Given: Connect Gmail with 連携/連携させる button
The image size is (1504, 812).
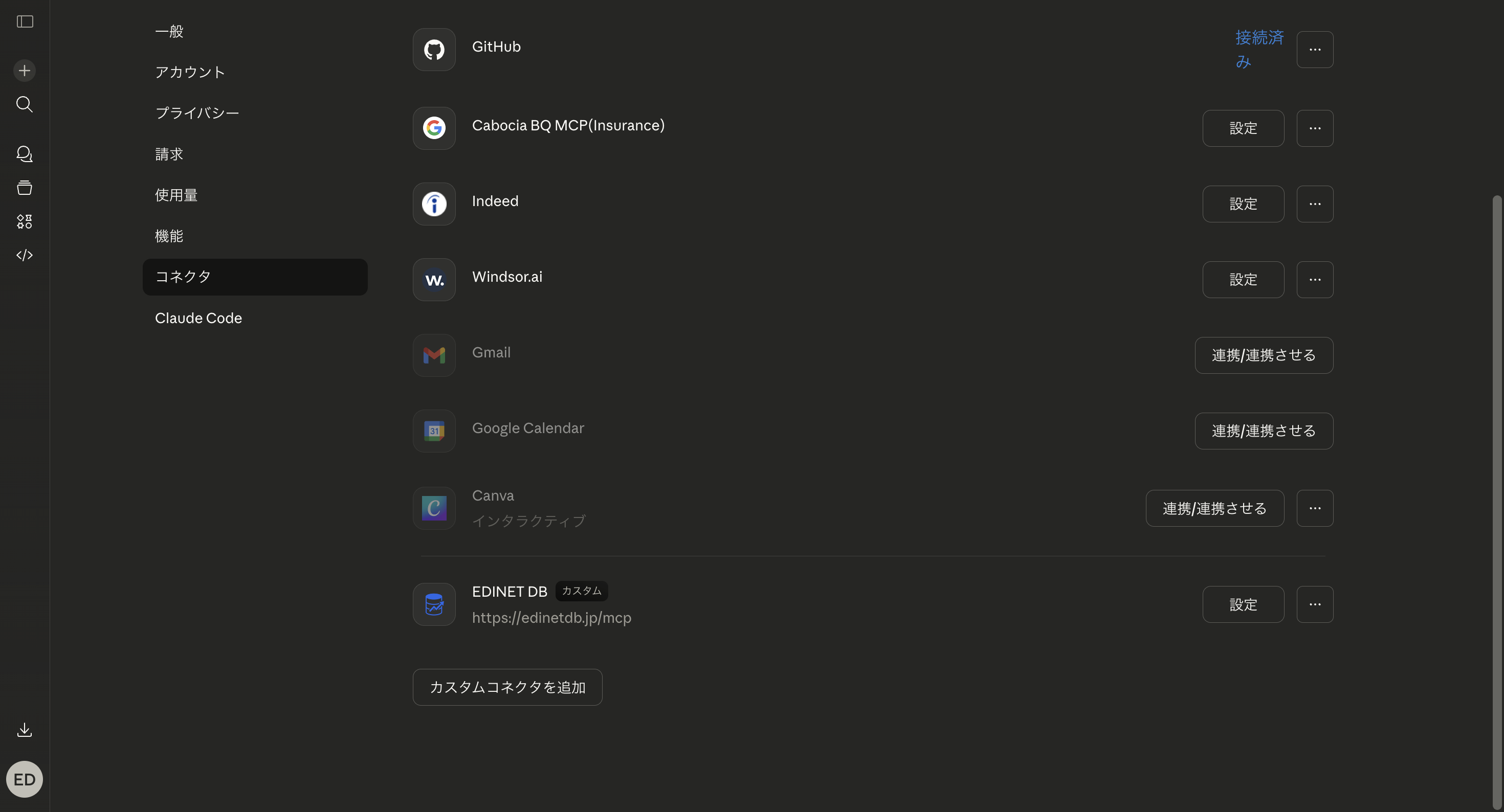Looking at the screenshot, I should pyautogui.click(x=1264, y=355).
